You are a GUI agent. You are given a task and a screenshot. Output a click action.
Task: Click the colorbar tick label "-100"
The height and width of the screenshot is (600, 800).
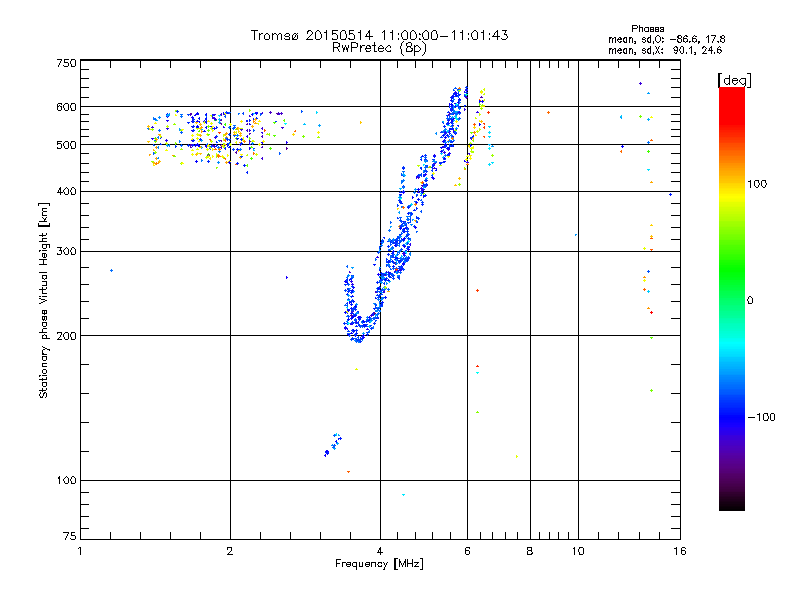761,417
